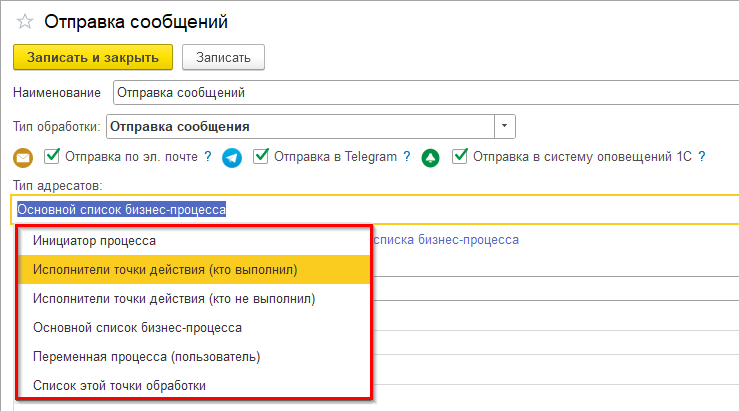Select 'Инициатор процесса' from the list
The height and width of the screenshot is (411, 739).
[x=109, y=241]
